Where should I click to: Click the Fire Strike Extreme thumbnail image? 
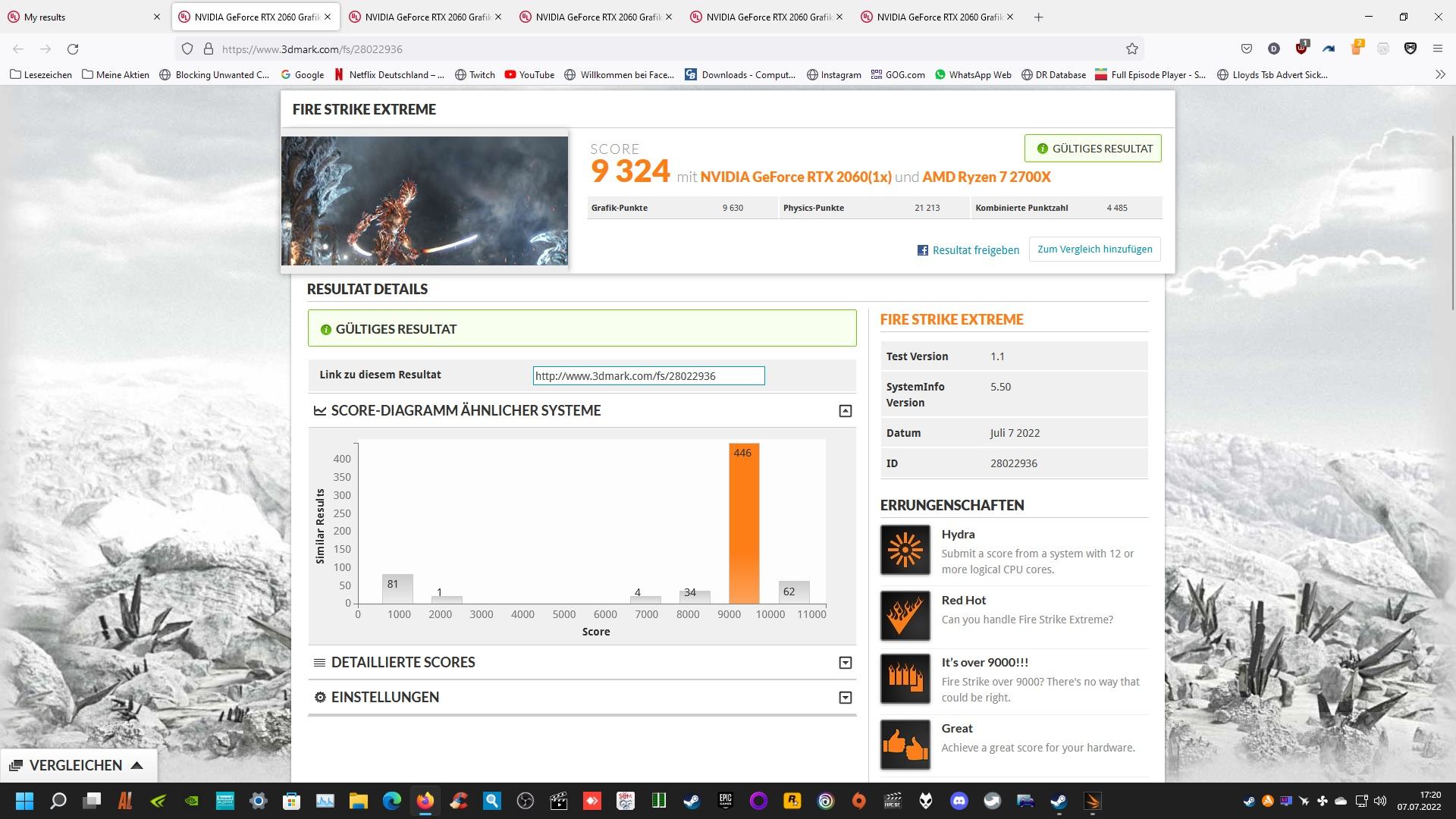425,201
